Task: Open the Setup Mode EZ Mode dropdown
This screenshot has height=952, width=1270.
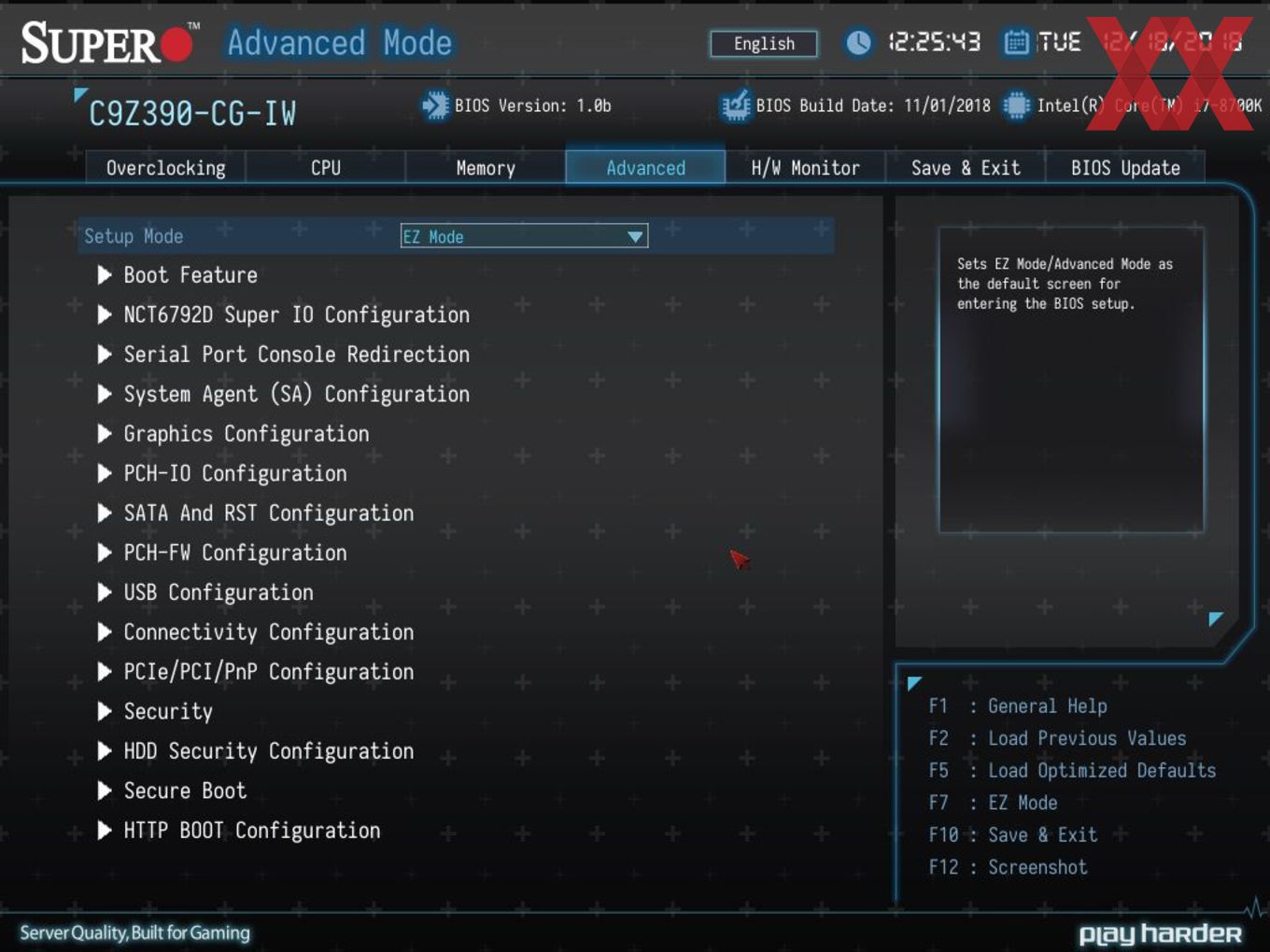Action: [x=524, y=236]
